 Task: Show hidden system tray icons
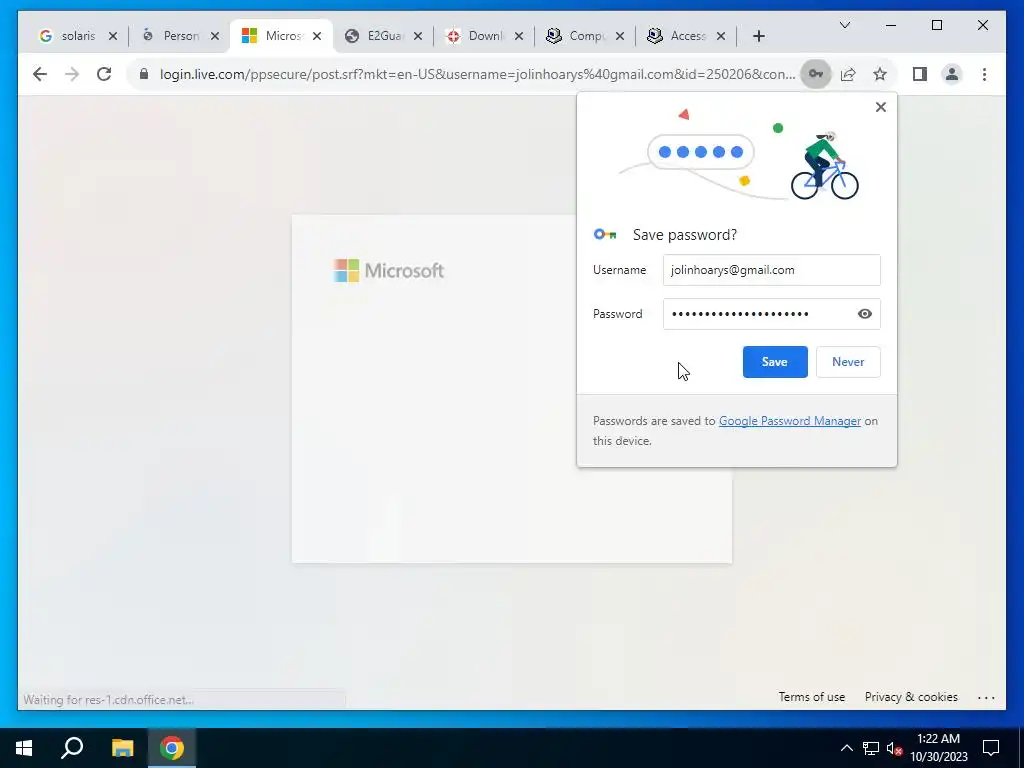[846, 748]
